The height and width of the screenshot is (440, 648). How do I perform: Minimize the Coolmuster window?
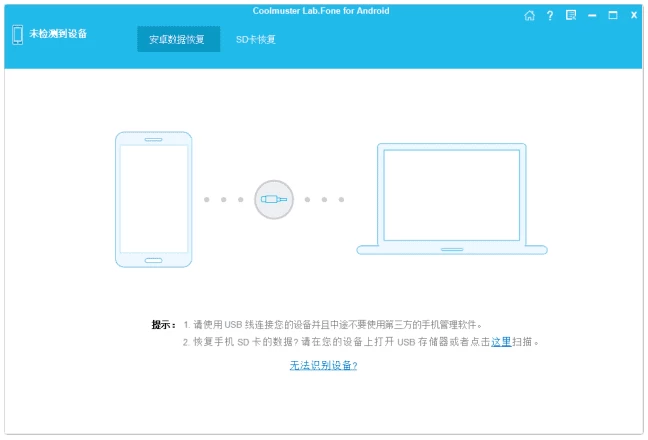pyautogui.click(x=593, y=16)
